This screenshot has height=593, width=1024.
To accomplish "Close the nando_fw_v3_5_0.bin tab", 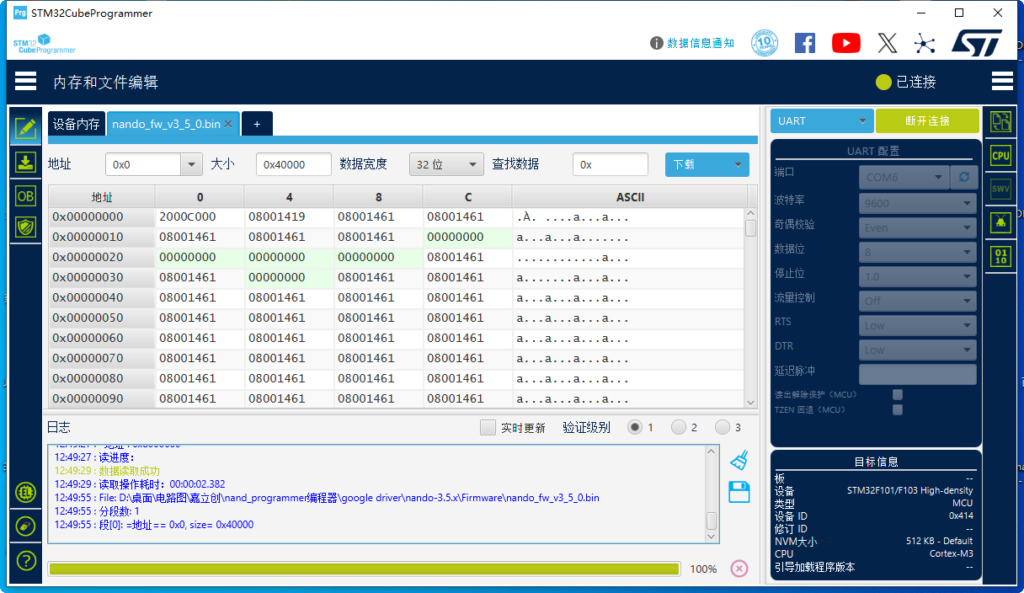I will (x=229, y=124).
